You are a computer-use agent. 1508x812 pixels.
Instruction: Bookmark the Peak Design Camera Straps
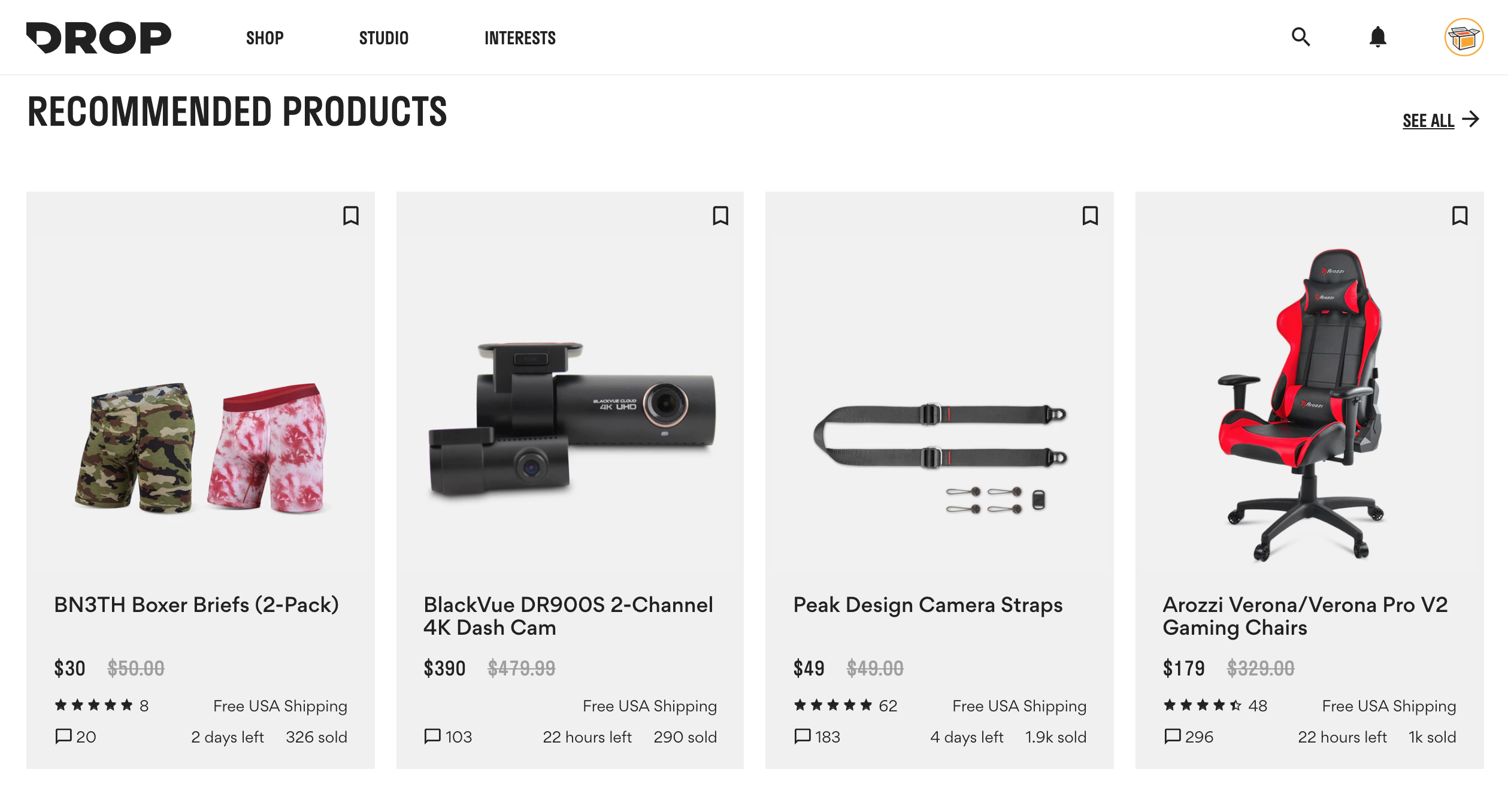[1090, 216]
